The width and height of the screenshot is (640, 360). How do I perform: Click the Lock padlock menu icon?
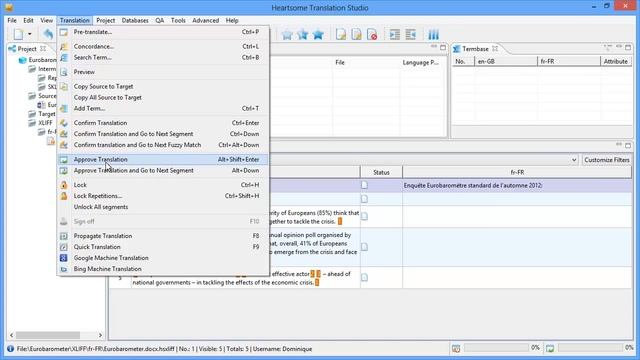(64, 185)
